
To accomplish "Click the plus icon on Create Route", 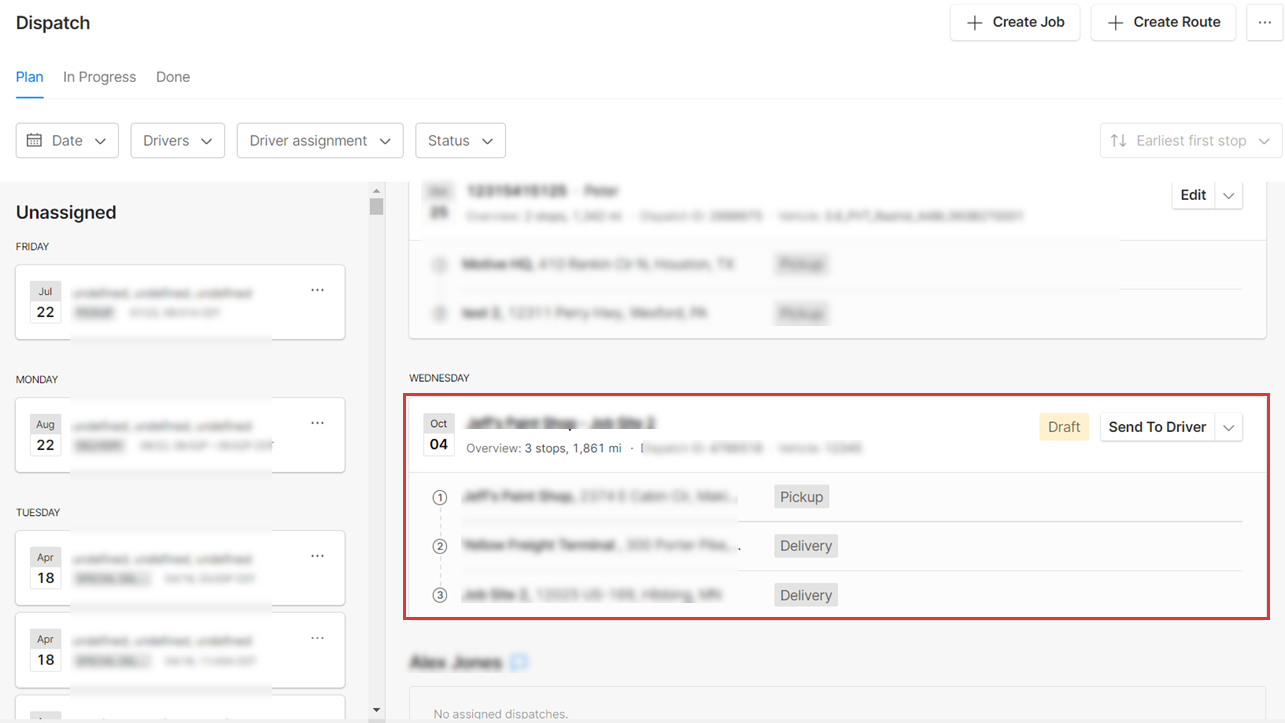I will (1115, 22).
